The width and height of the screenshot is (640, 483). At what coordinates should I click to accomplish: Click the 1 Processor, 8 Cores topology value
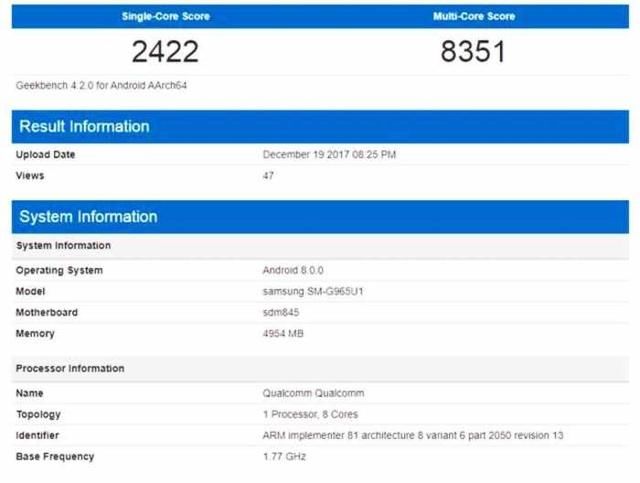(310, 415)
